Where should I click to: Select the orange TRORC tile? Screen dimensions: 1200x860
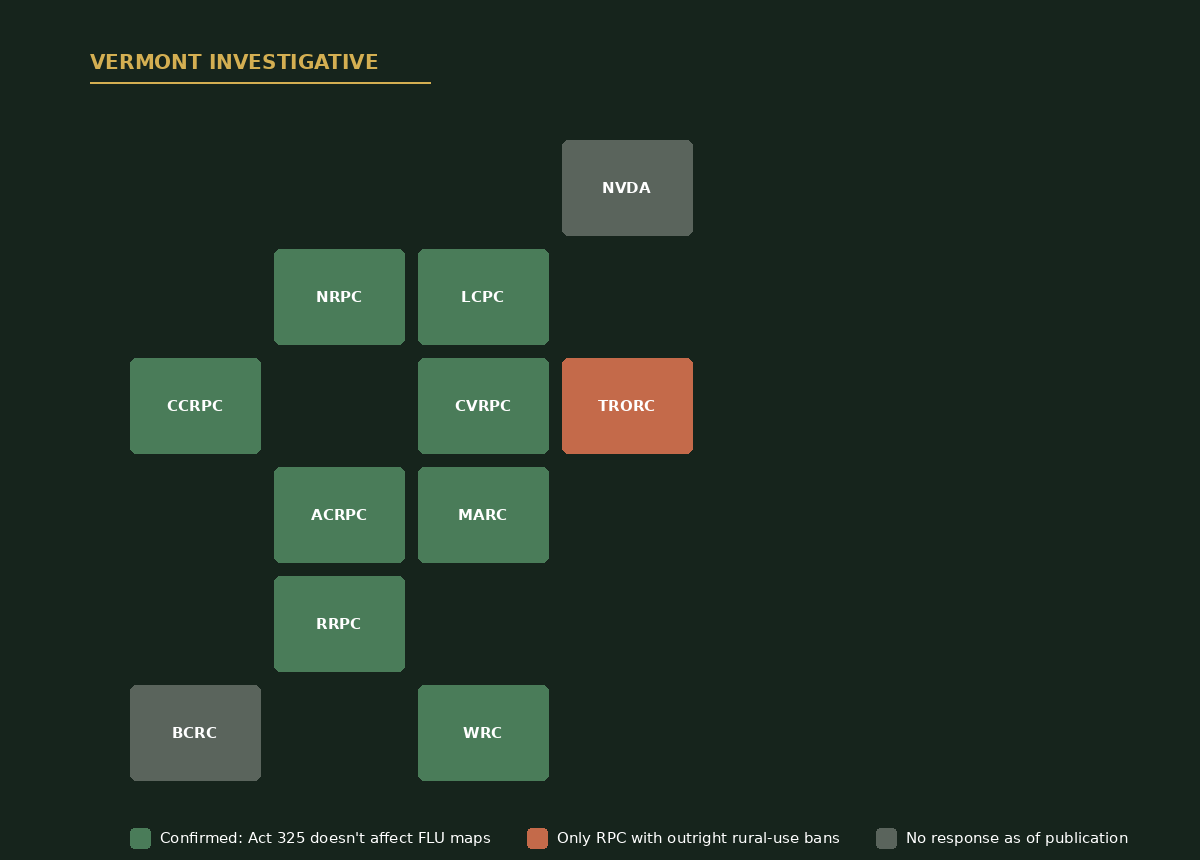point(627,406)
